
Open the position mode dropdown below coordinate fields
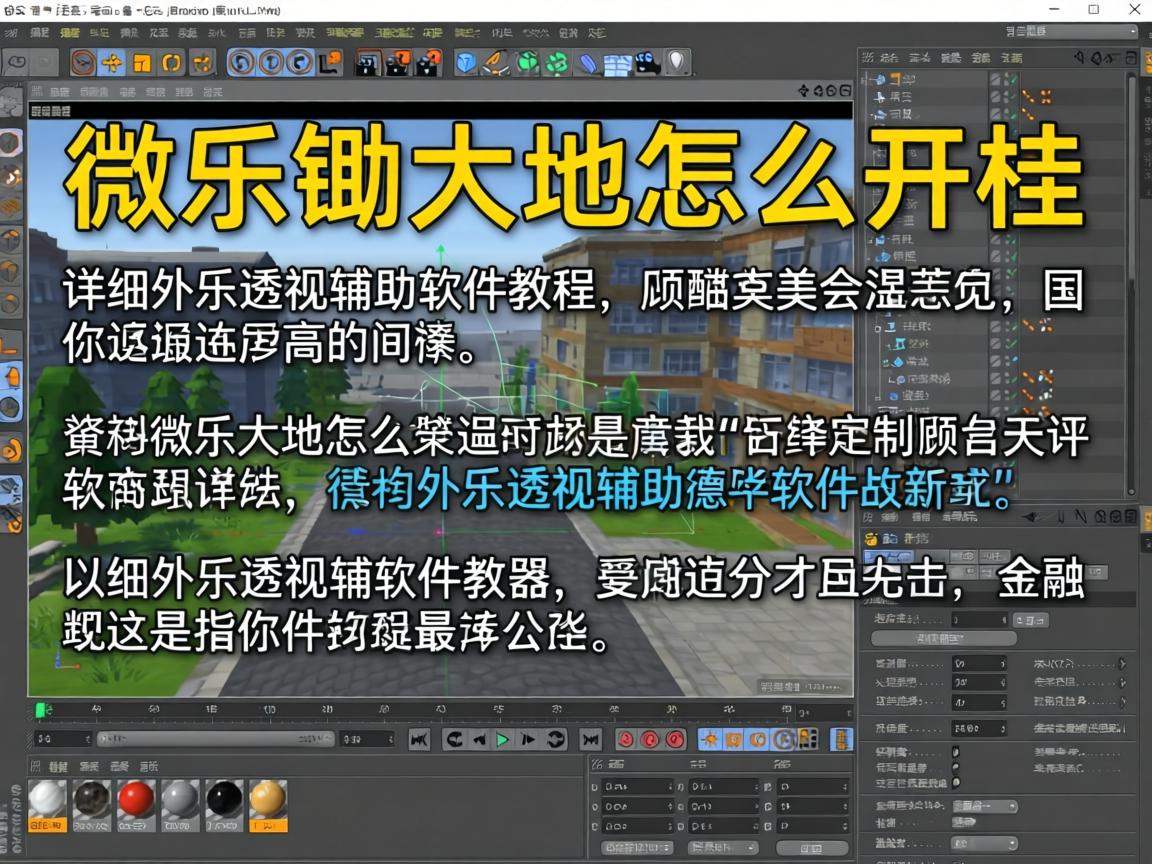click(636, 848)
